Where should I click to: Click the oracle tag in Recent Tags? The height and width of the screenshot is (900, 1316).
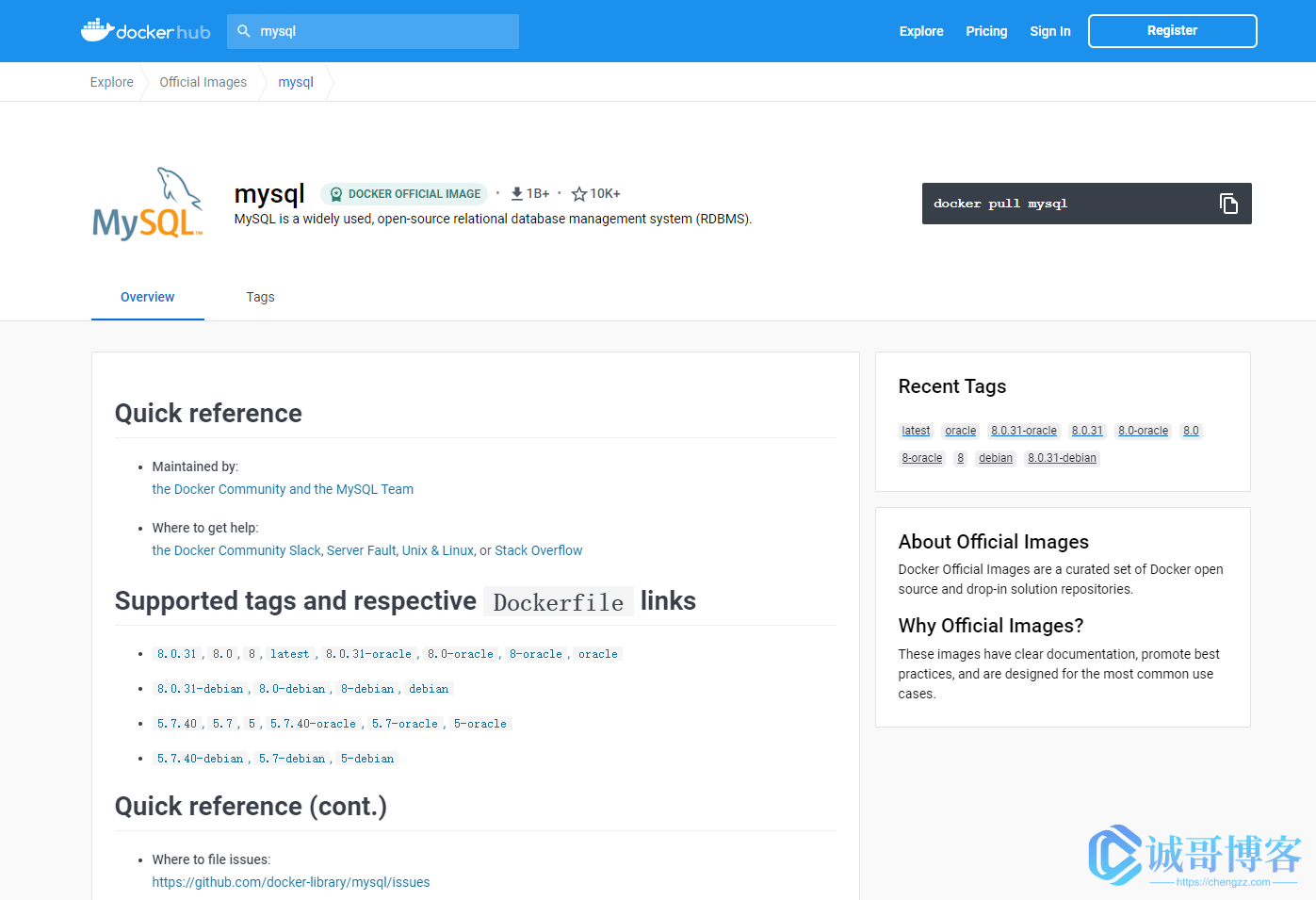click(961, 431)
